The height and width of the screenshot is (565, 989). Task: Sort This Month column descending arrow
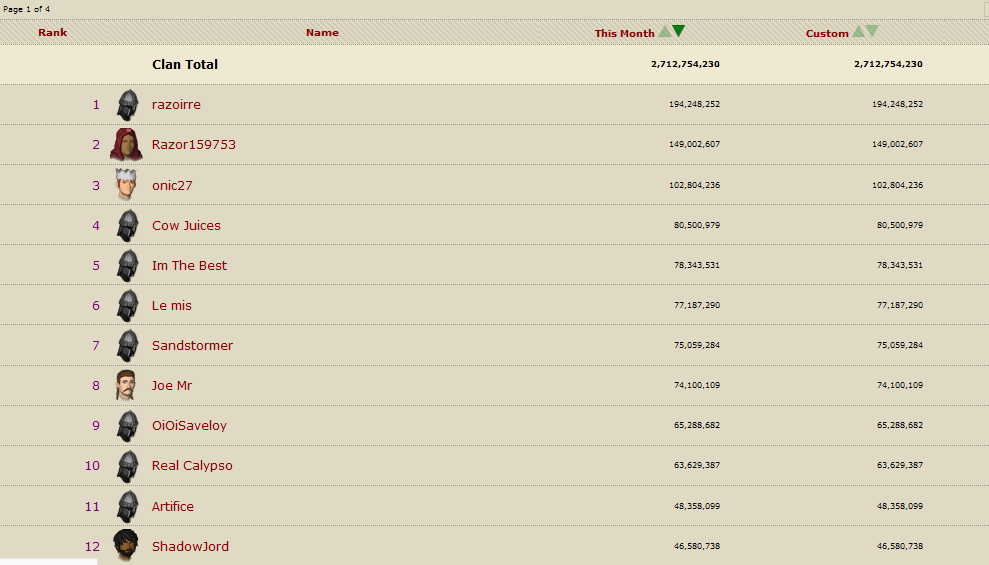(x=679, y=32)
